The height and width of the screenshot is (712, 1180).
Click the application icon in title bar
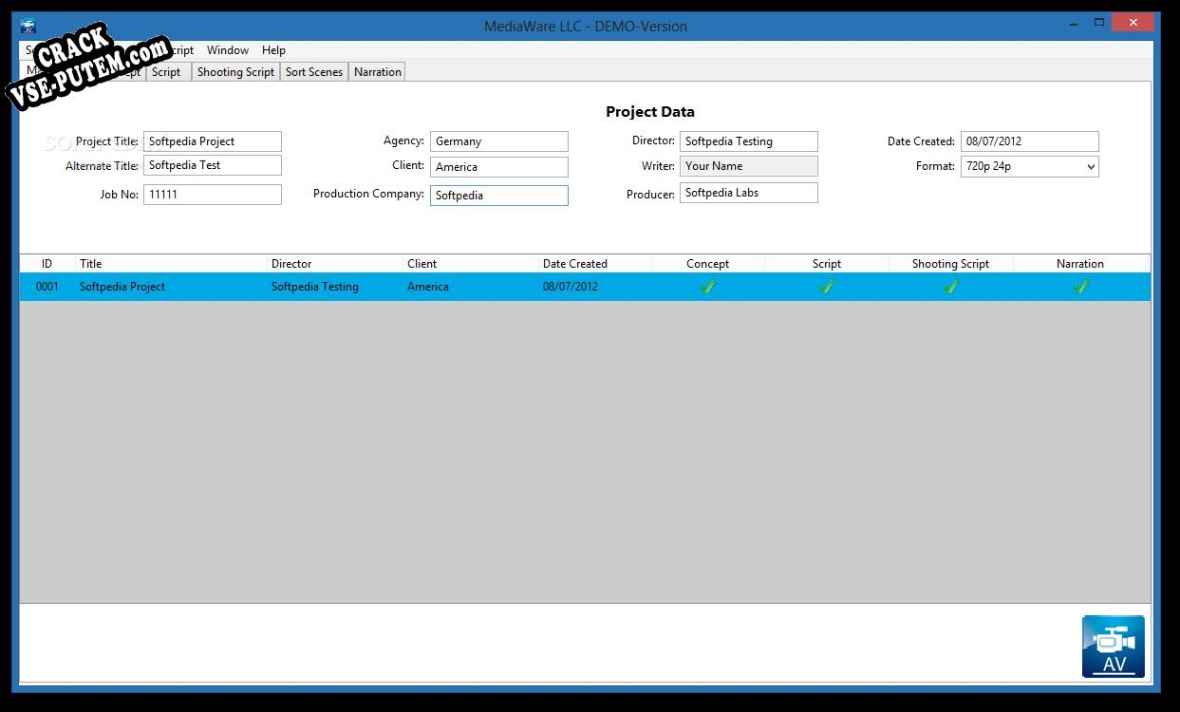(x=28, y=26)
